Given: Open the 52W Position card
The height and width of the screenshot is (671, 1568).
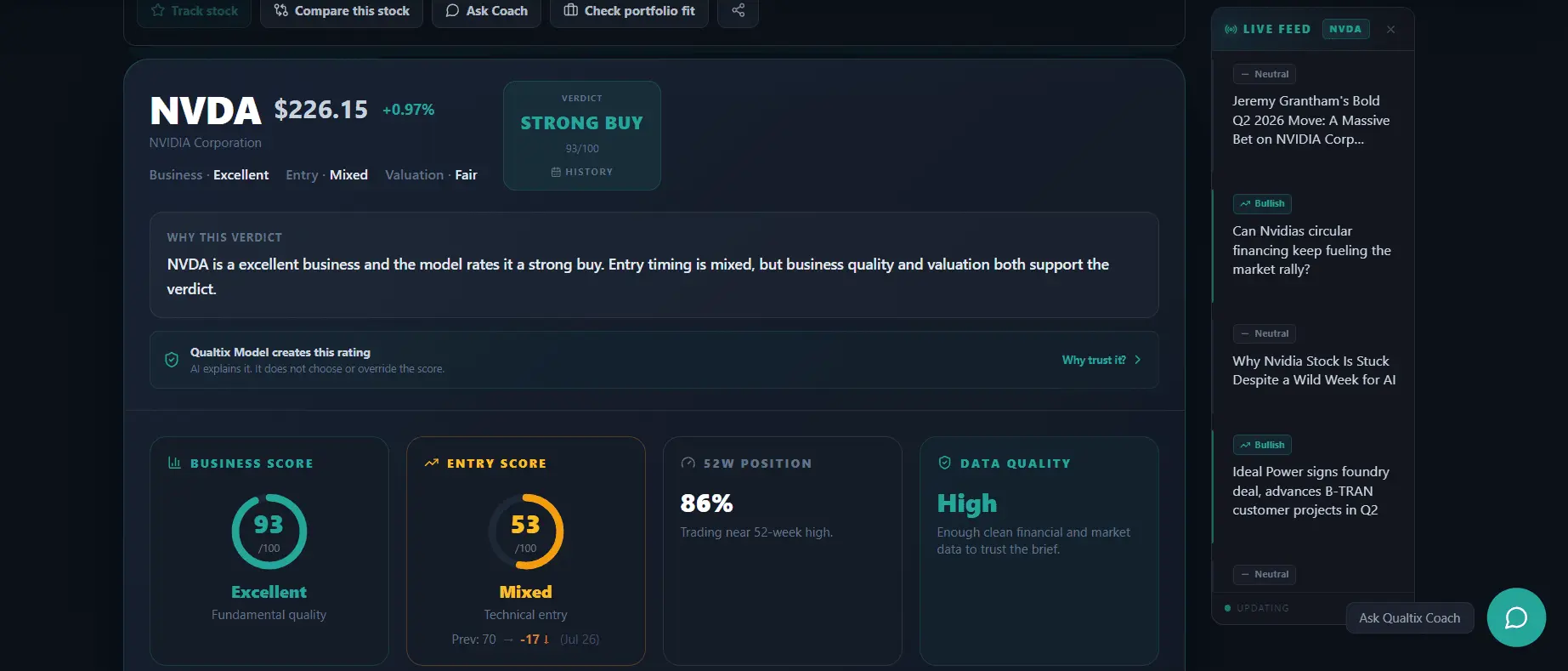Looking at the screenshot, I should 783,551.
